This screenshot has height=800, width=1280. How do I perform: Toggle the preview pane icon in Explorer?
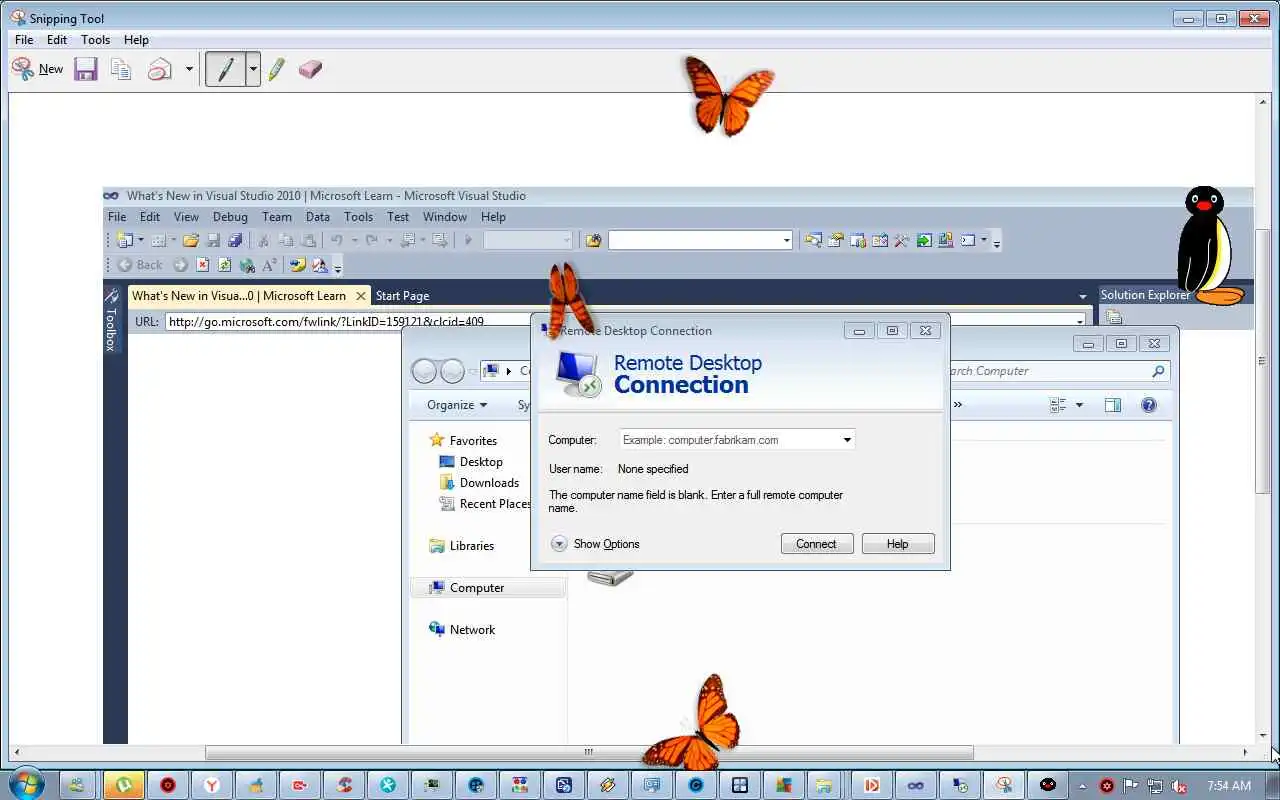coord(1113,405)
